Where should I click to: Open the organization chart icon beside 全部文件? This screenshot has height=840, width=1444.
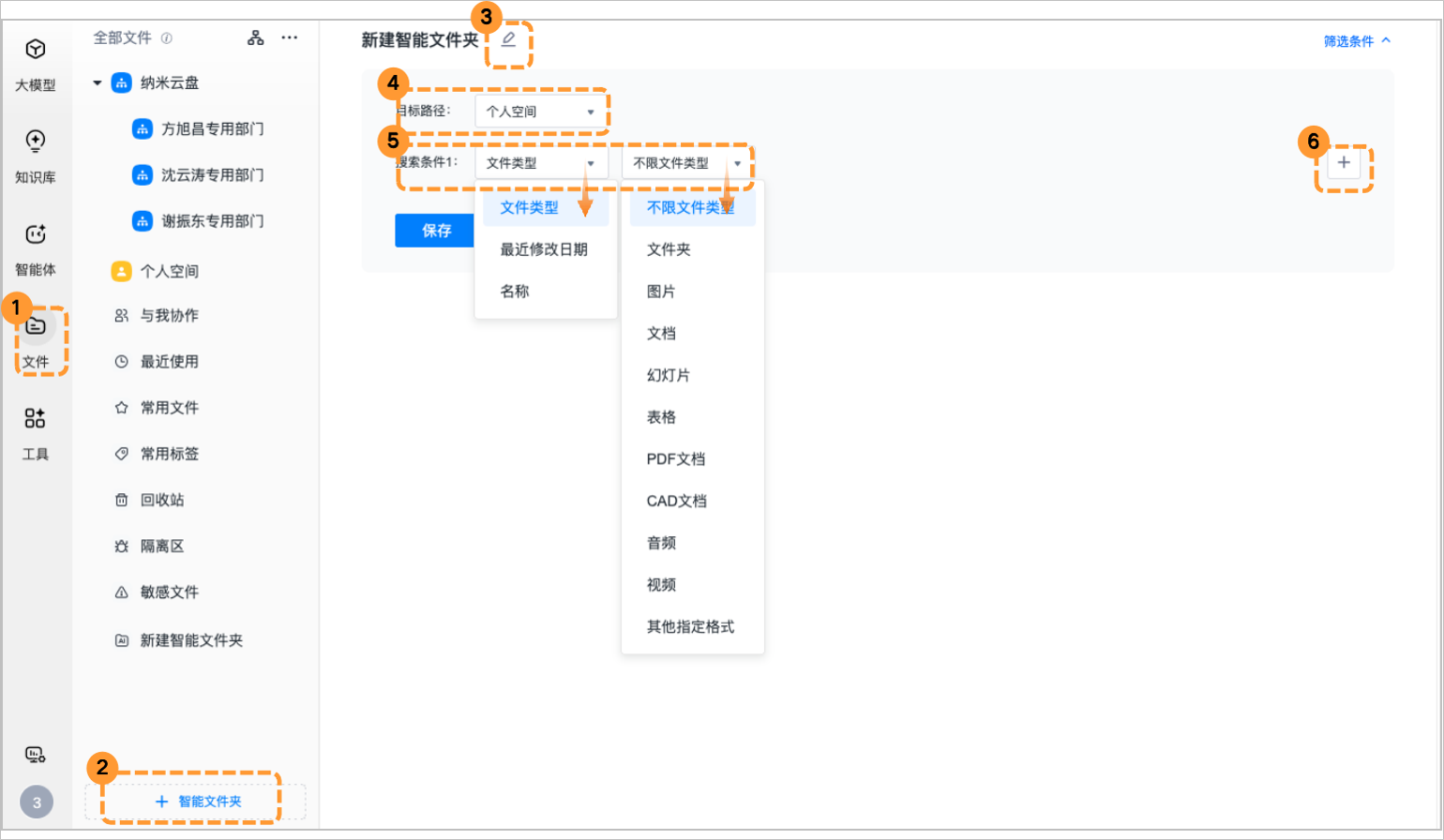coord(255,37)
